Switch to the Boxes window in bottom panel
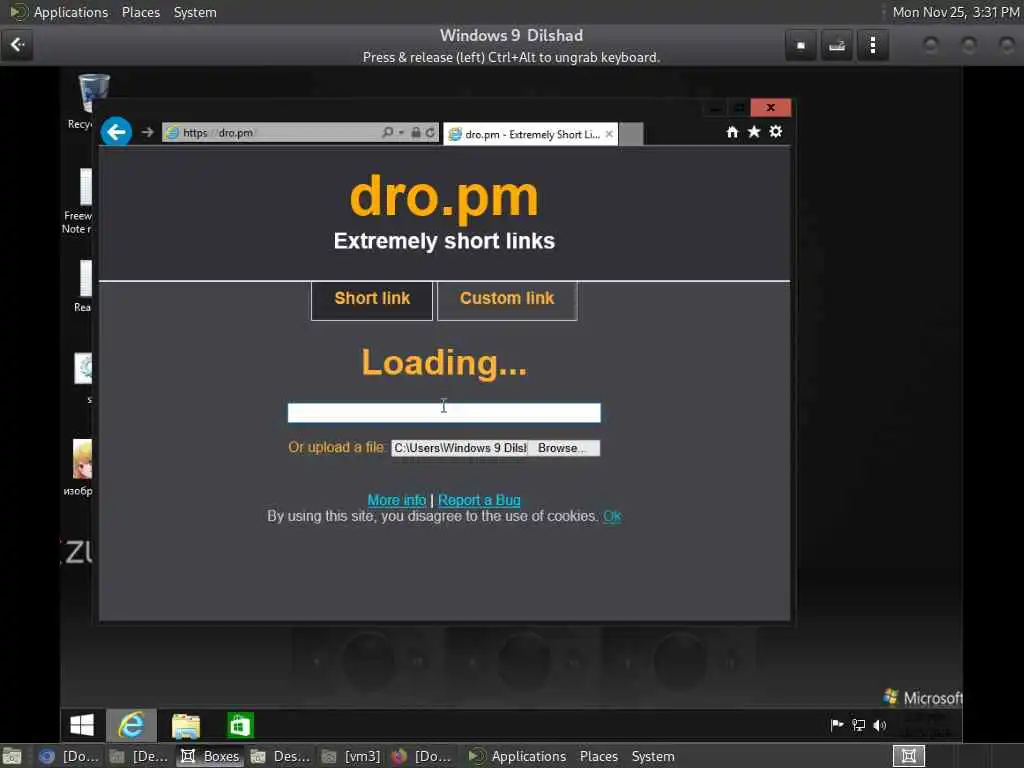 tap(210, 756)
